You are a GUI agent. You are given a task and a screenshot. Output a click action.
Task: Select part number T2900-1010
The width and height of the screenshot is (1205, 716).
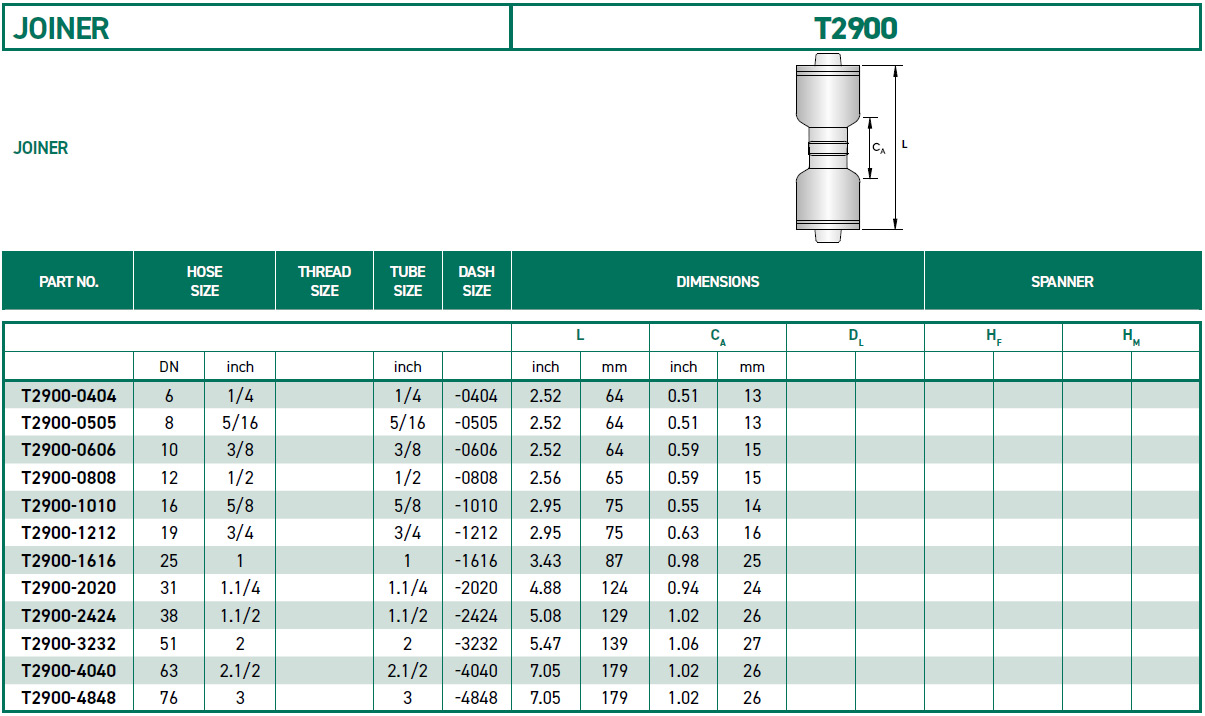tap(68, 506)
